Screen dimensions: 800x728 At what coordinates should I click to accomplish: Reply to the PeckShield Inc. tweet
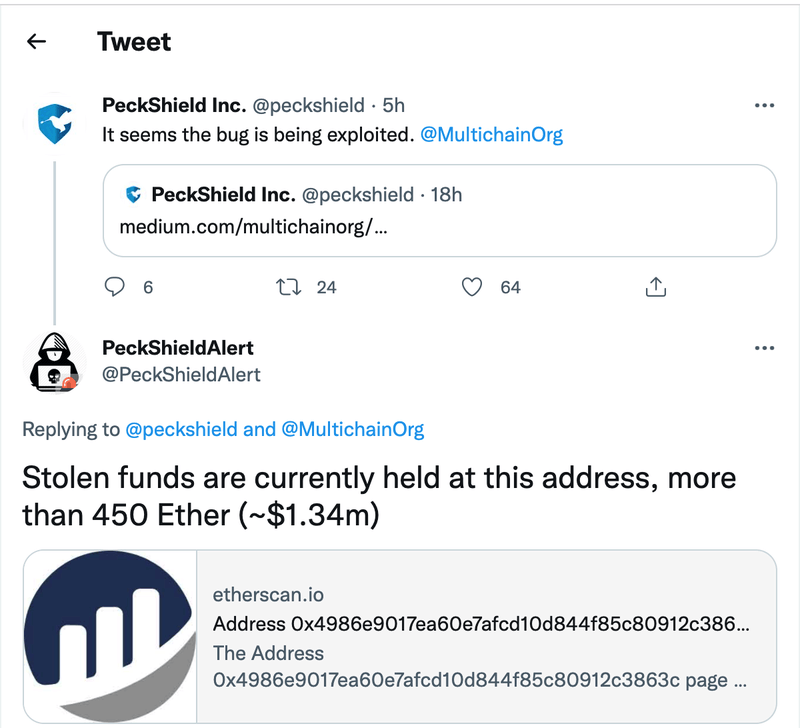pos(116,287)
